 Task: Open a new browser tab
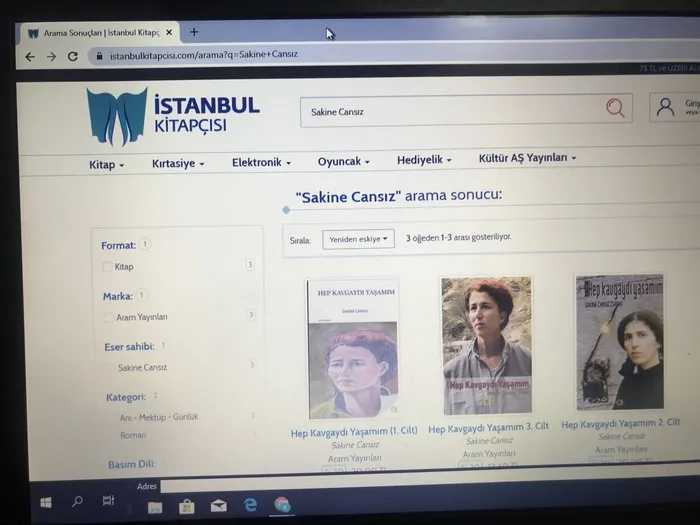194,32
